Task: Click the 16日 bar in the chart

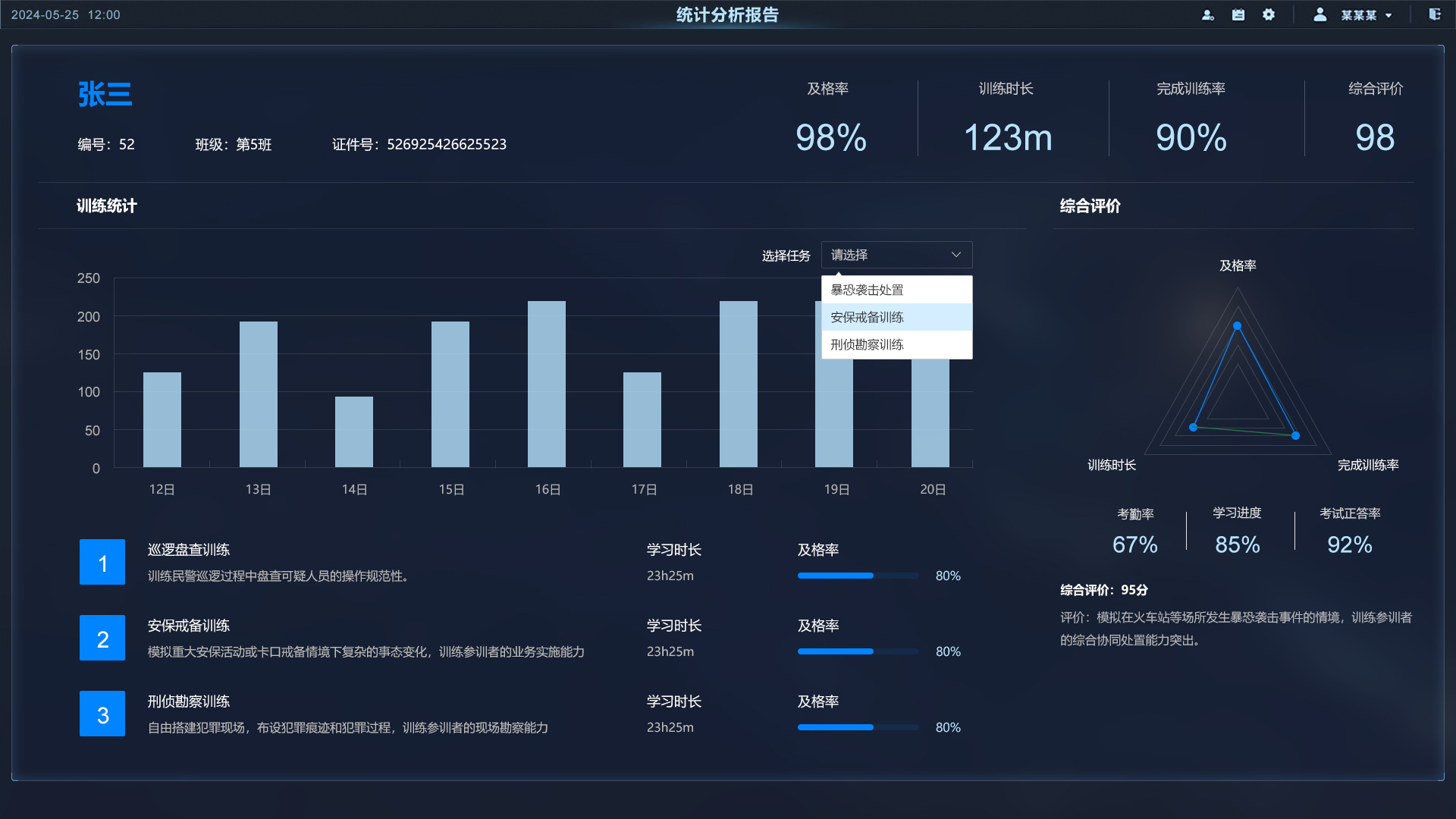Action: coord(547,383)
